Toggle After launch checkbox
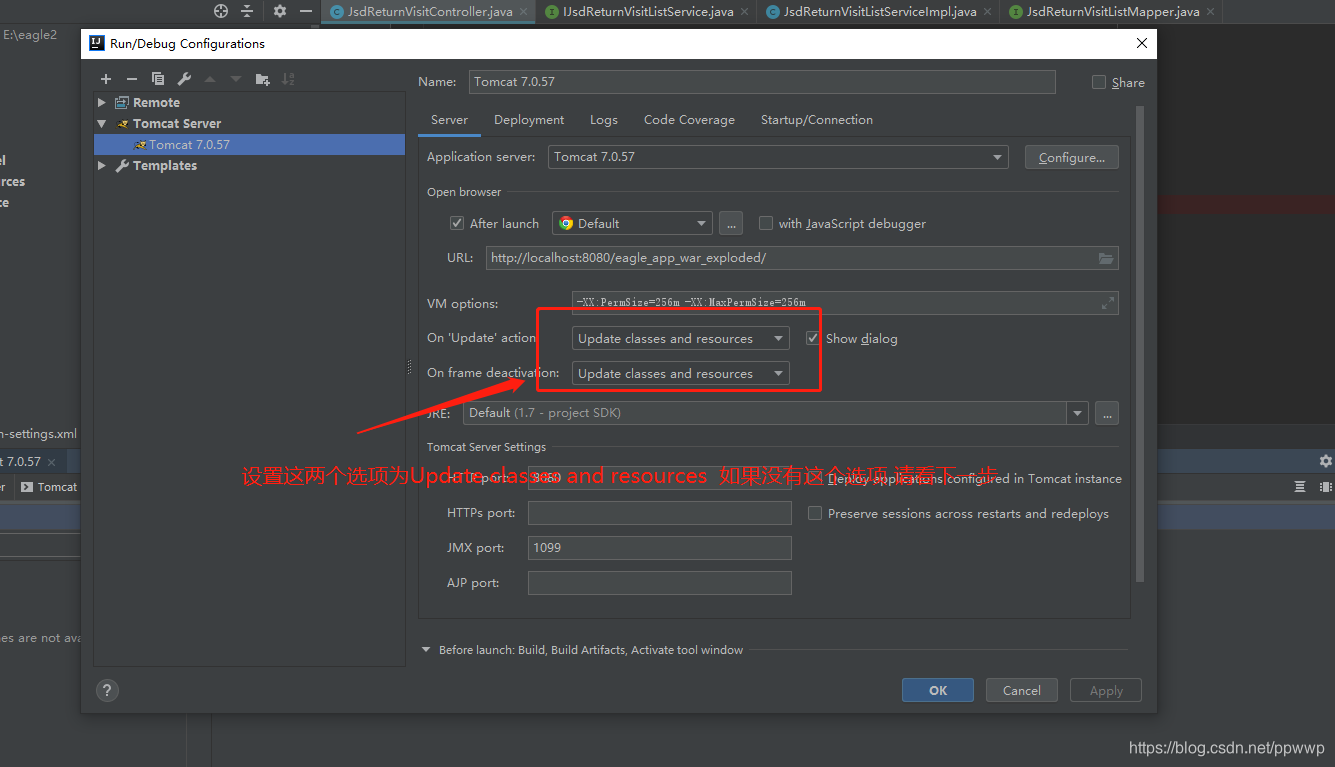The height and width of the screenshot is (767, 1335). (457, 223)
